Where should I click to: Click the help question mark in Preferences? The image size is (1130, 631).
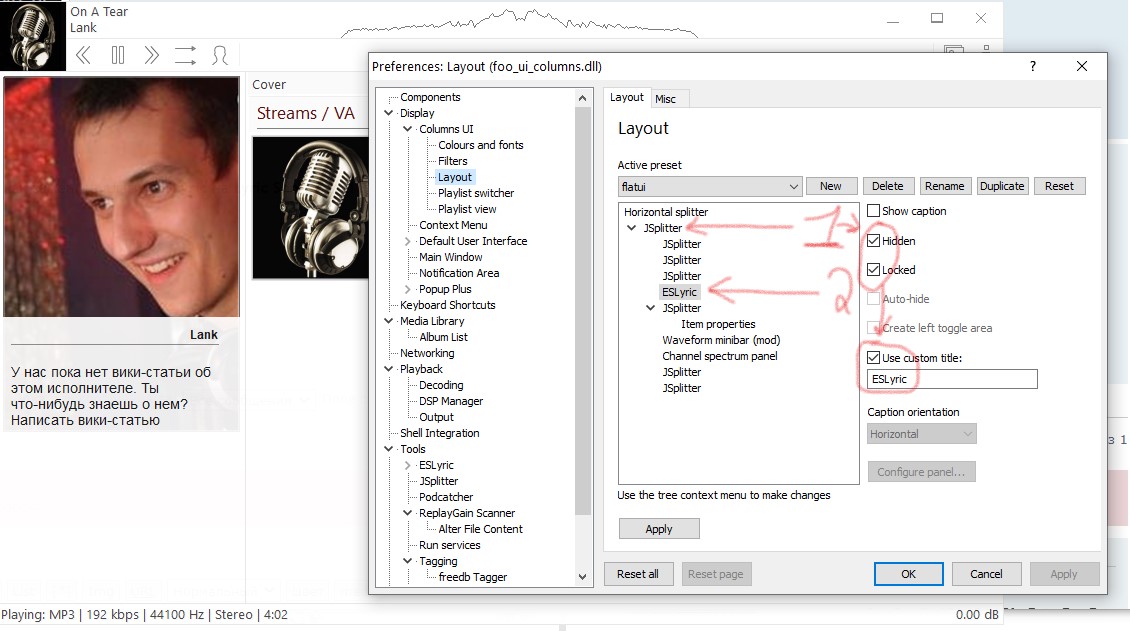[1033, 66]
